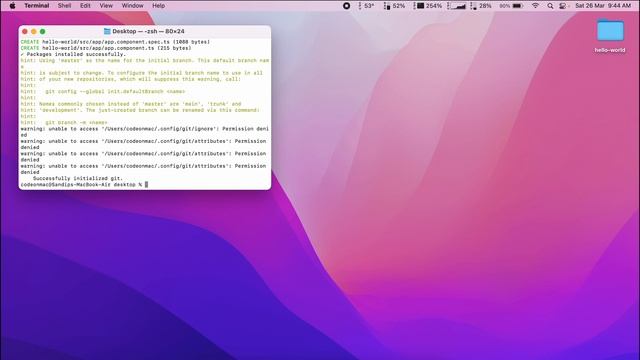The width and height of the screenshot is (640, 360).
Task: Minimize Terminal with the yellow button
Action: [34, 31]
